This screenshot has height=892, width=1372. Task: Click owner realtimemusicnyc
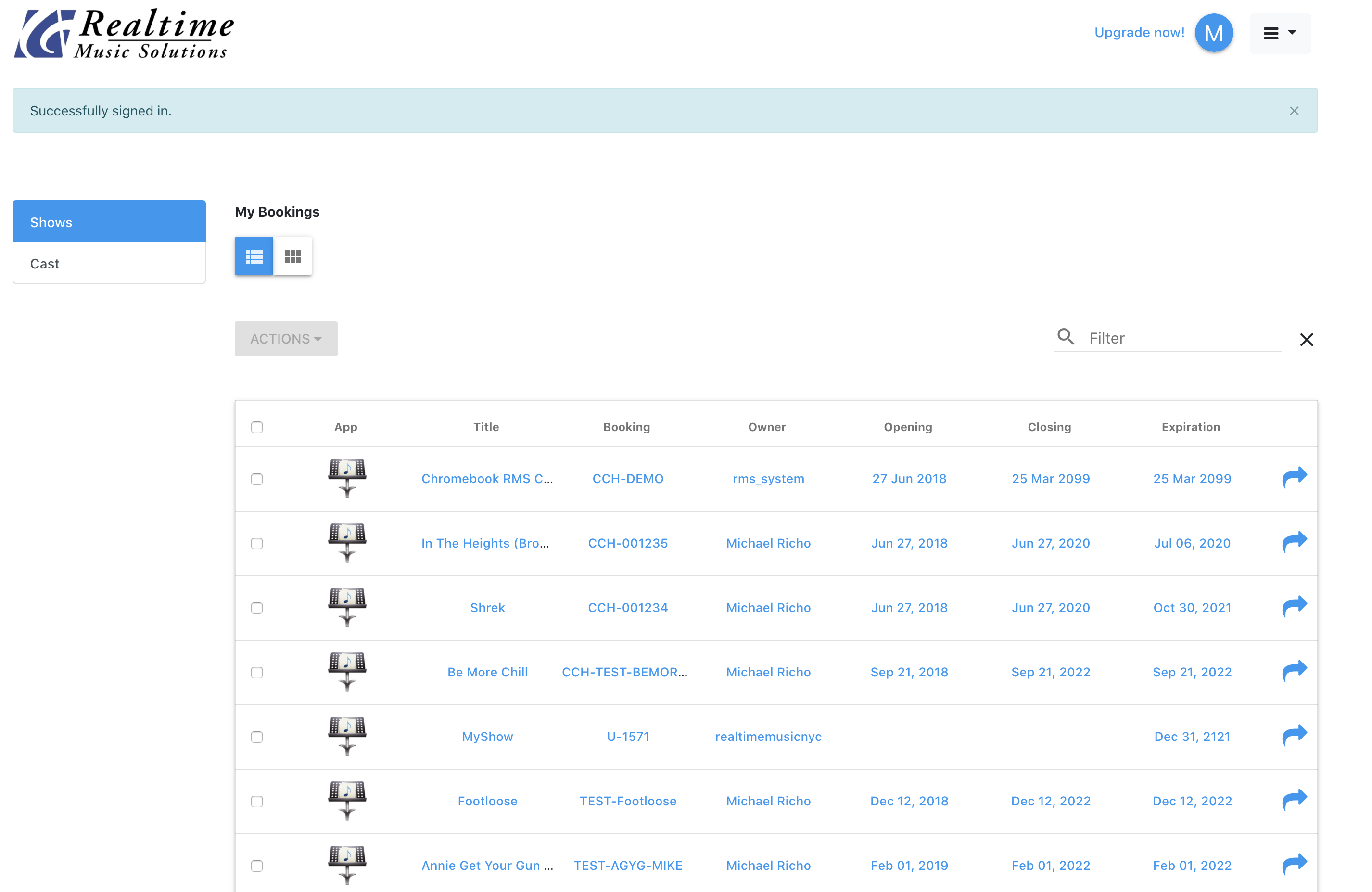click(x=768, y=737)
